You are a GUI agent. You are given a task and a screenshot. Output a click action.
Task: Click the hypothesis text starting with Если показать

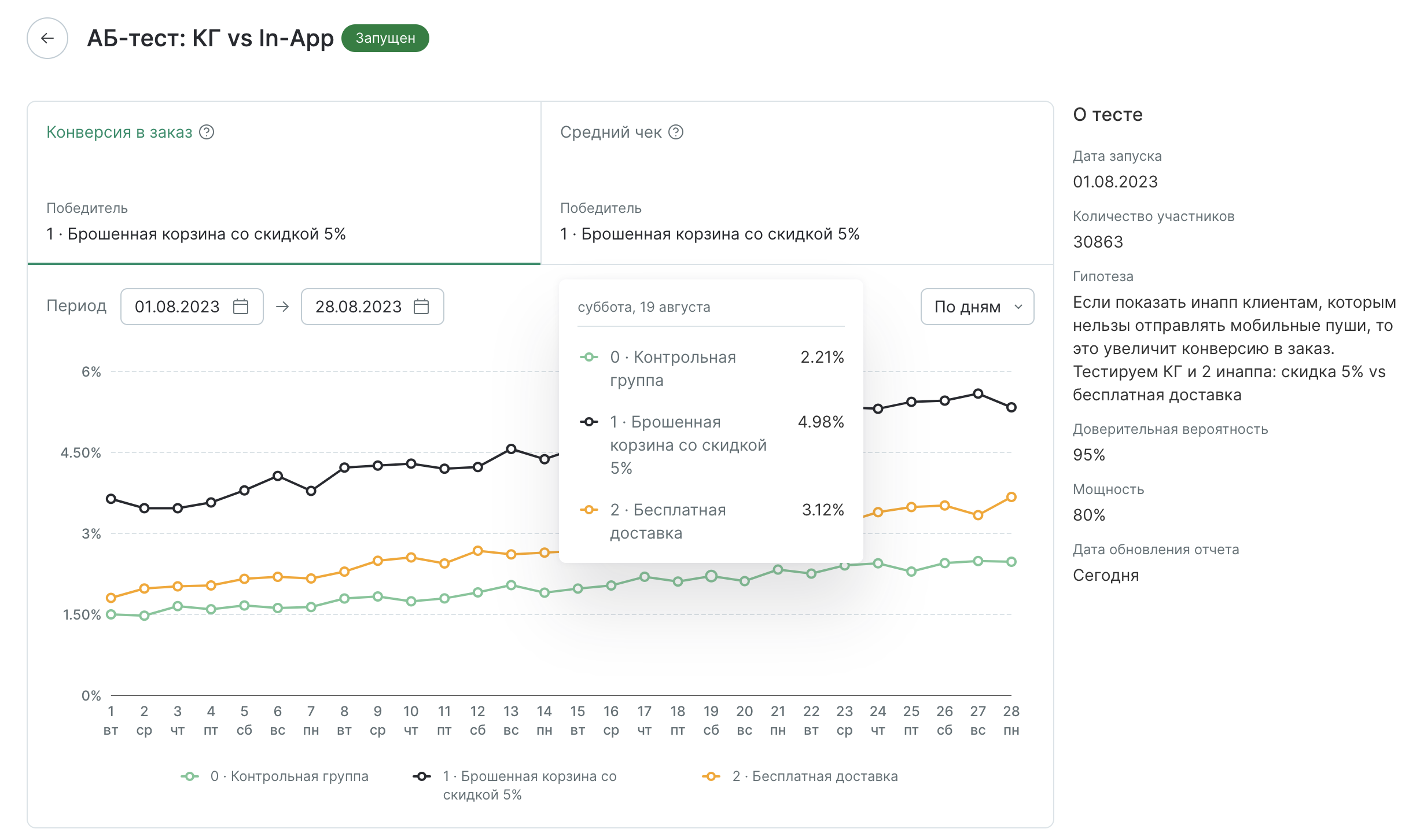pos(1234,348)
